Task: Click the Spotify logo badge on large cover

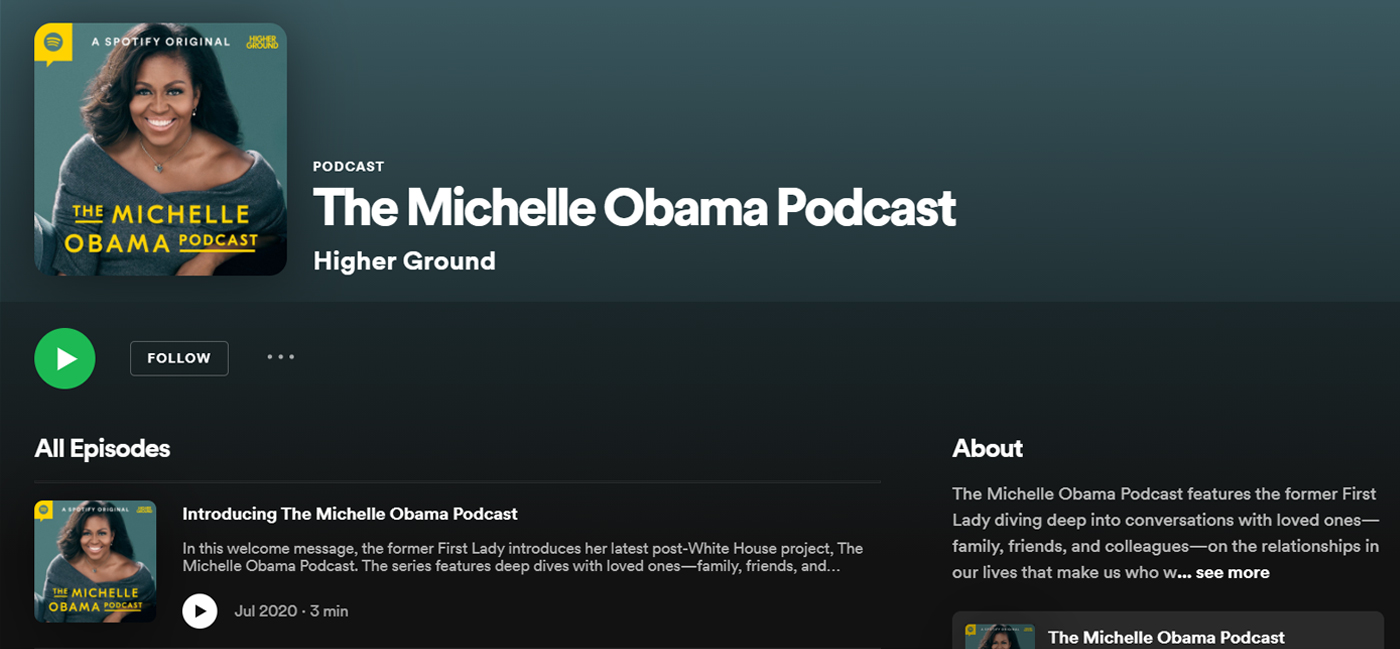Action: tap(54, 44)
